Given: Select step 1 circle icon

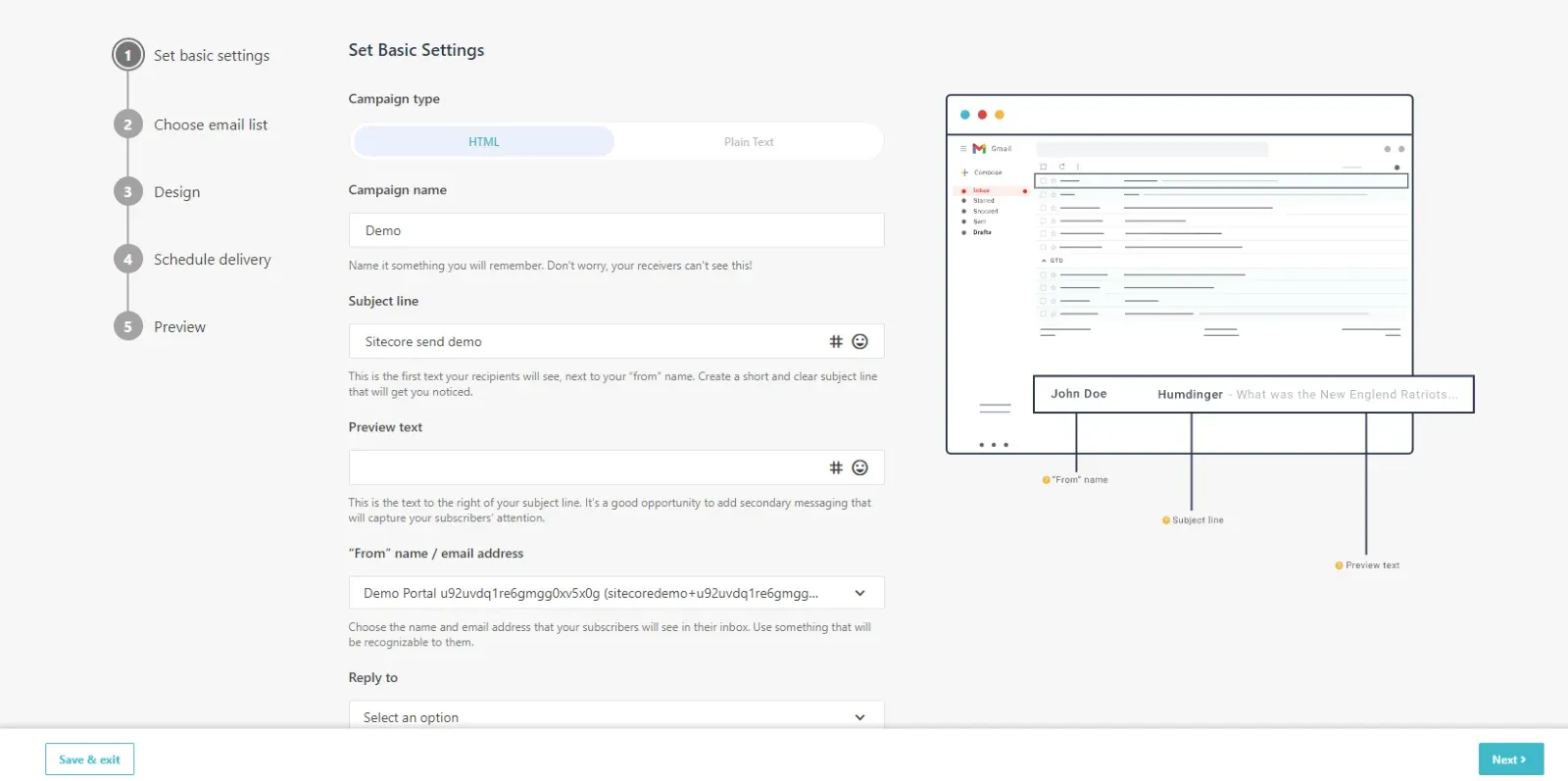Looking at the screenshot, I should tap(127, 55).
